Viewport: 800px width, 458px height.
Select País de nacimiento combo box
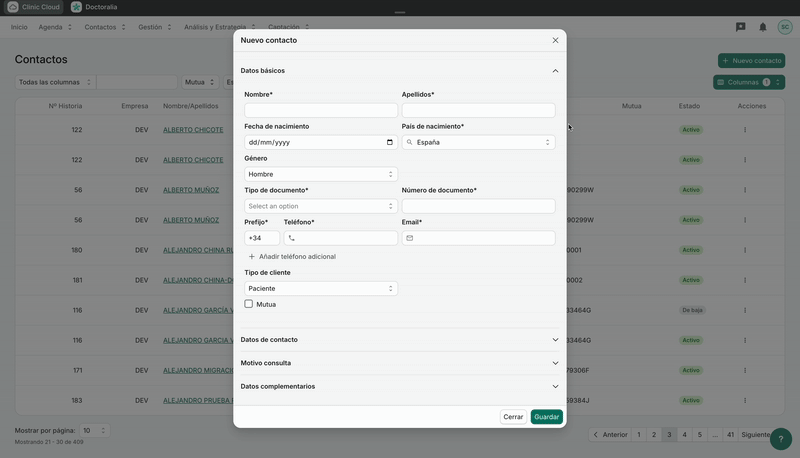478,142
